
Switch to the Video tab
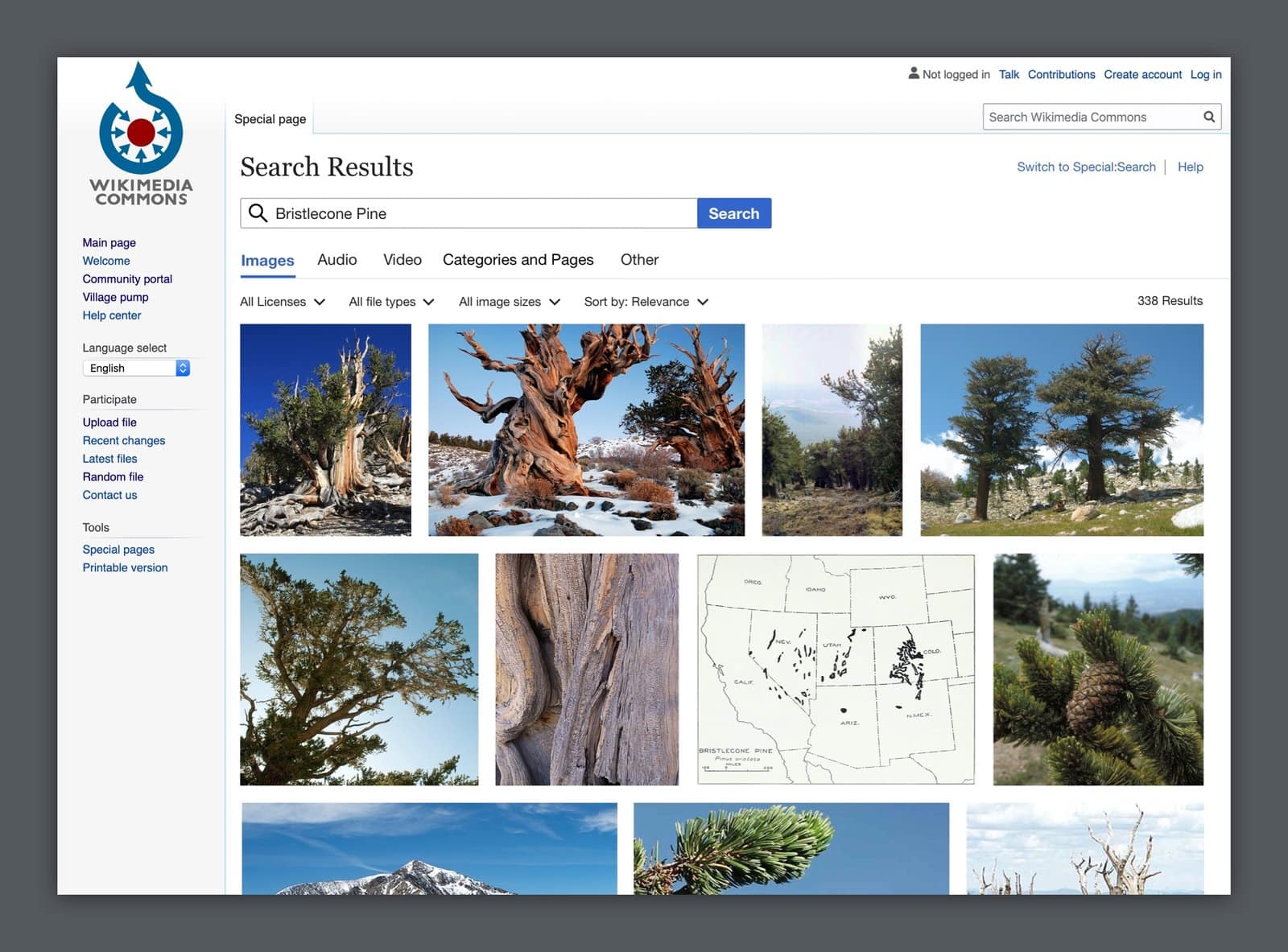(402, 260)
